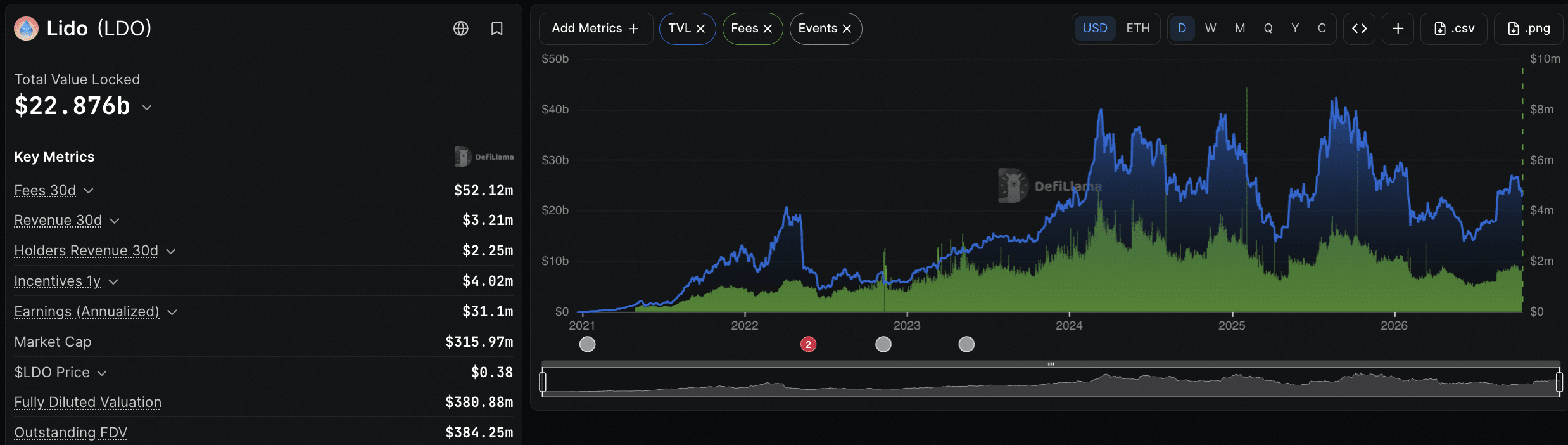Image resolution: width=1568 pixels, height=445 pixels.
Task: Select monthly M interval
Action: (x=1240, y=29)
